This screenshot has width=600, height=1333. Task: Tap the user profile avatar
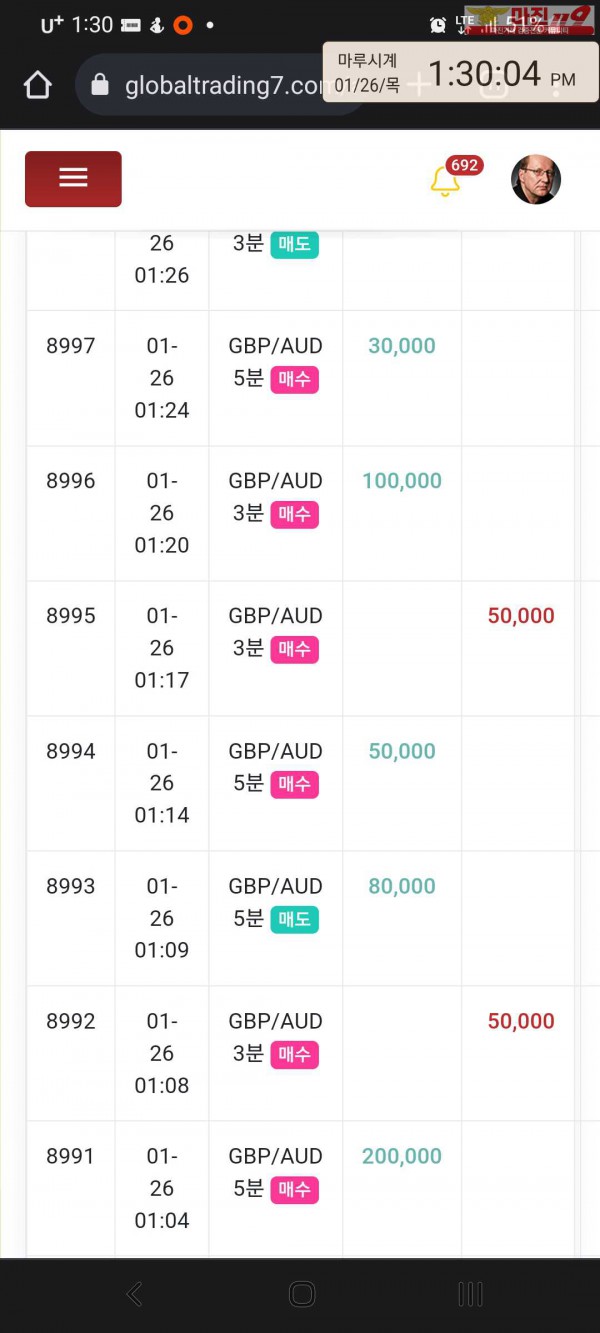coord(535,180)
